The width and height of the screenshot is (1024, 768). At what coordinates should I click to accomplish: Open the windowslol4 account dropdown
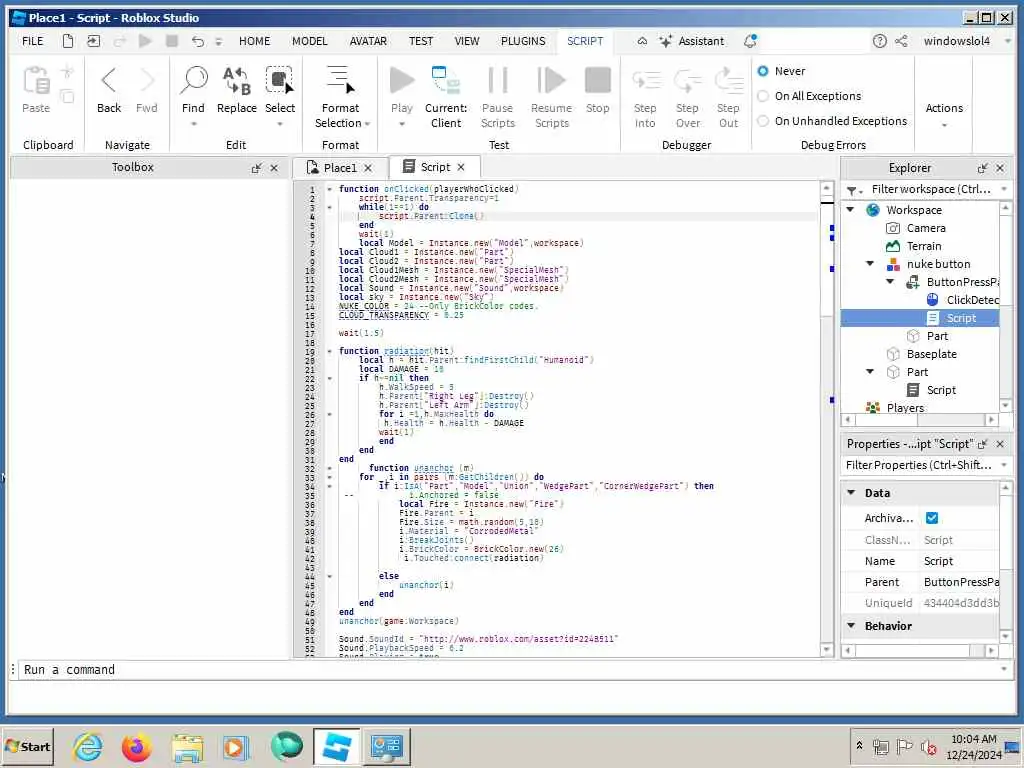click(x=1008, y=41)
